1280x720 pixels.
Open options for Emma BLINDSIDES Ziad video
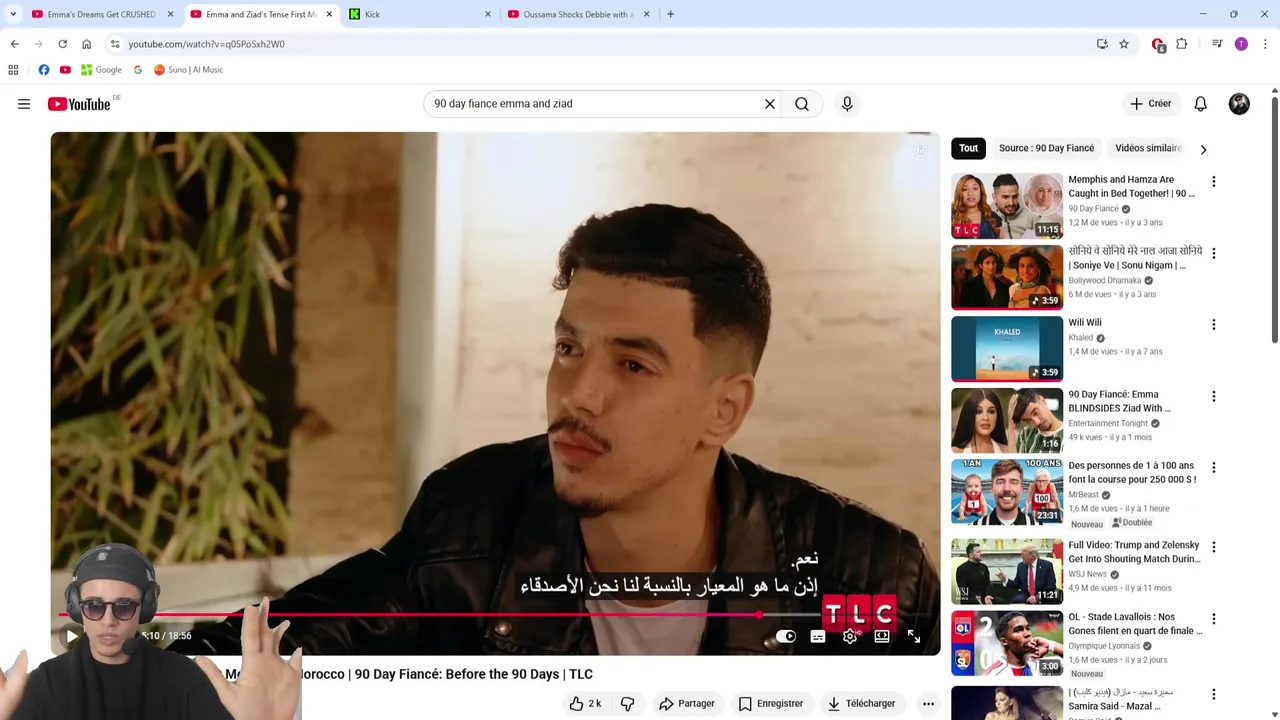click(x=1214, y=397)
